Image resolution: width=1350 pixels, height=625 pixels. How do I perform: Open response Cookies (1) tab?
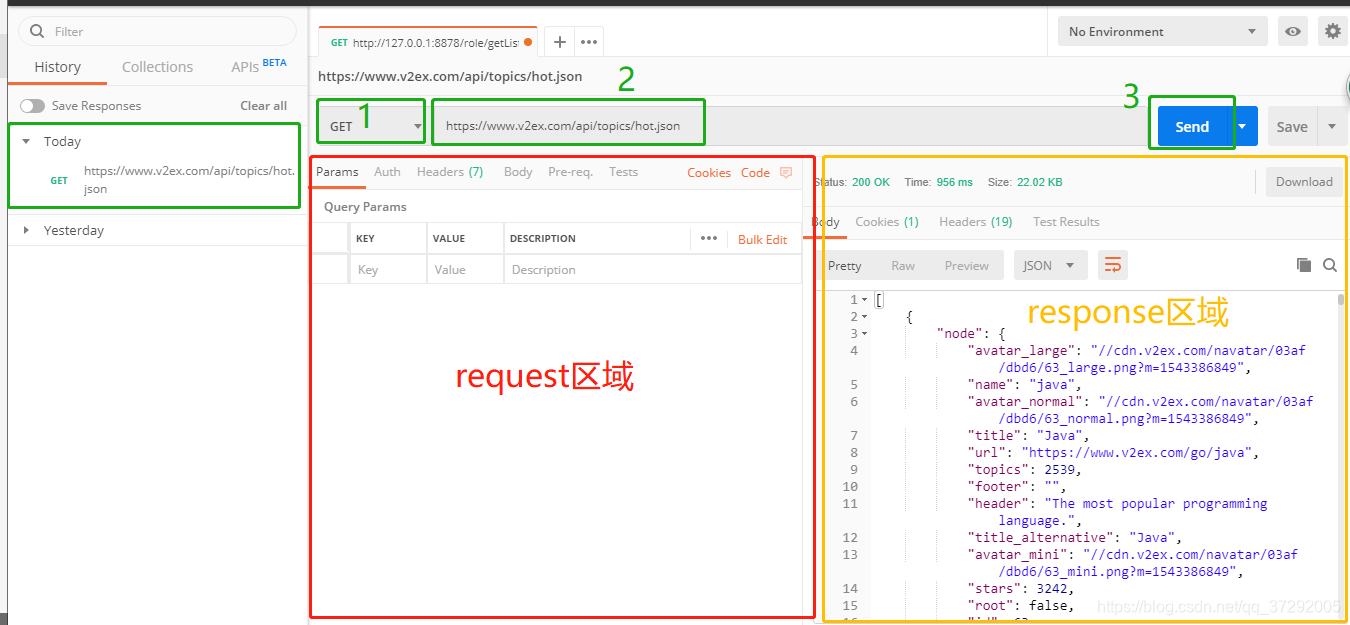887,222
